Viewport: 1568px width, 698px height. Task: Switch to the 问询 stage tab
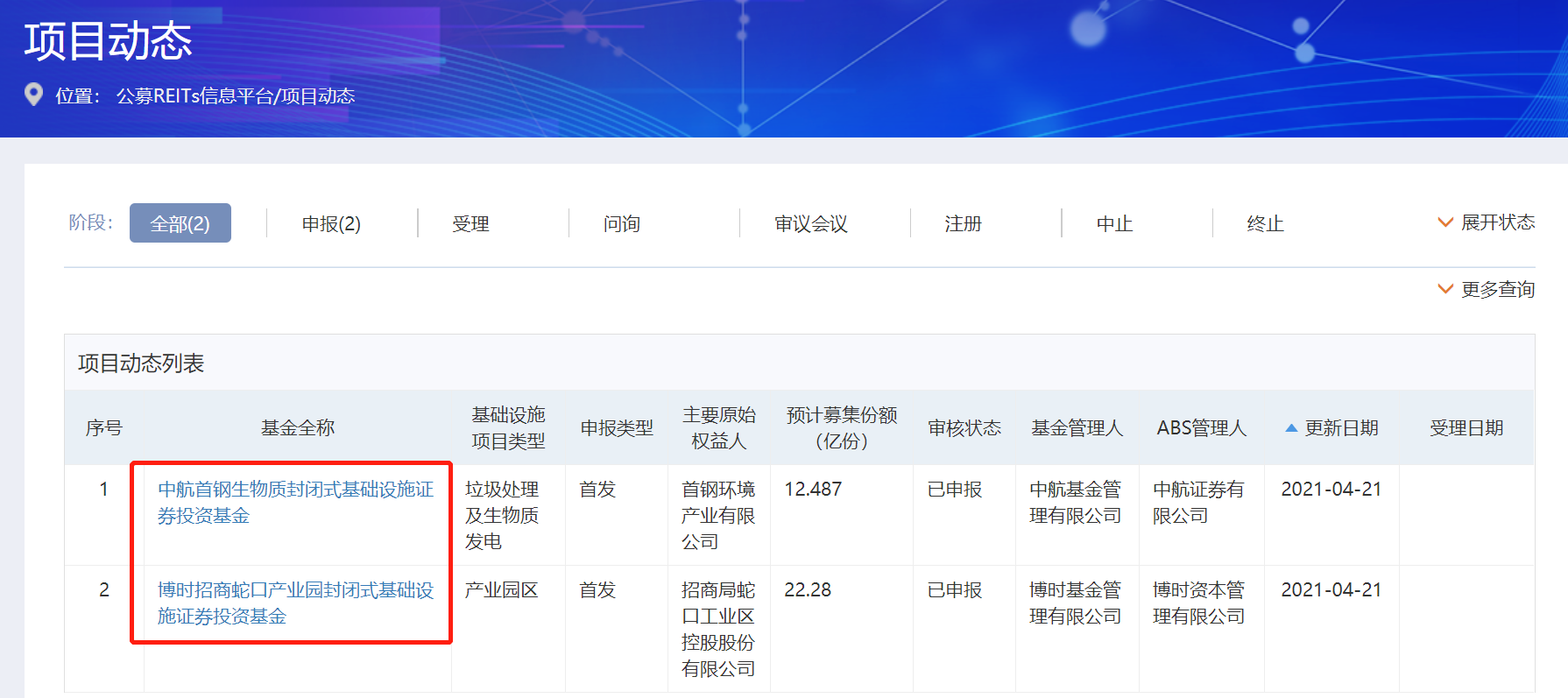point(621,224)
